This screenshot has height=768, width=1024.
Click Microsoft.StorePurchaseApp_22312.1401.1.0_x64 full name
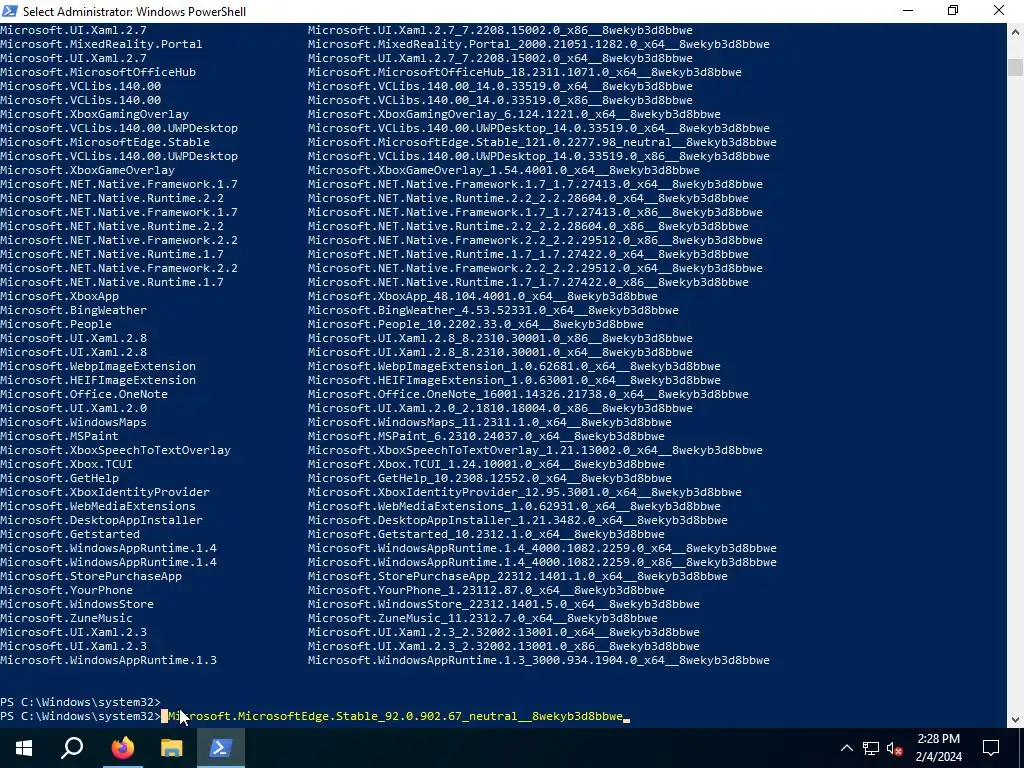click(518, 577)
